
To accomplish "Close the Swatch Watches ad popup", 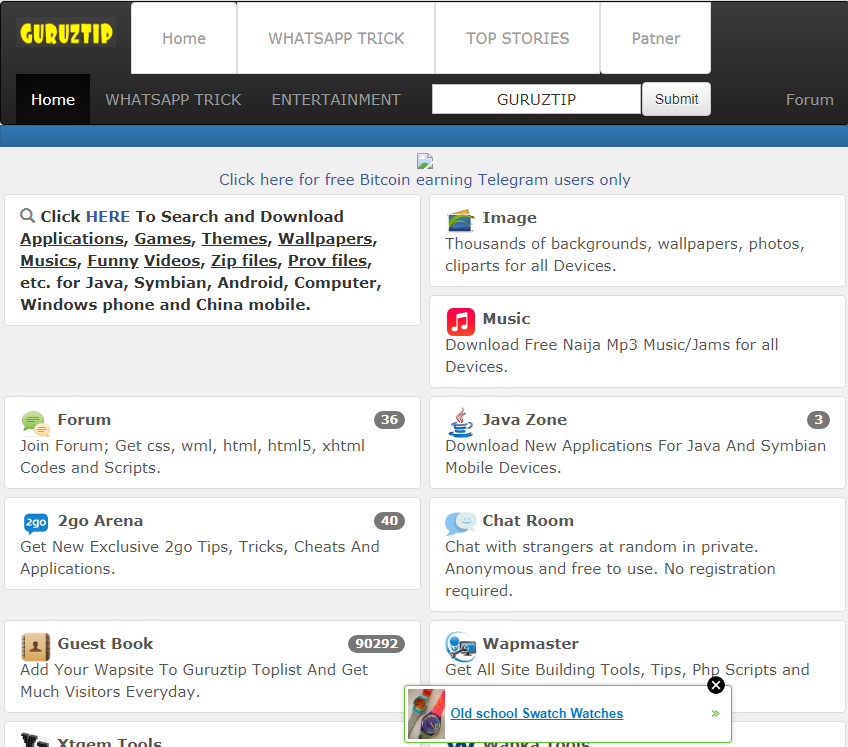I will (x=716, y=685).
